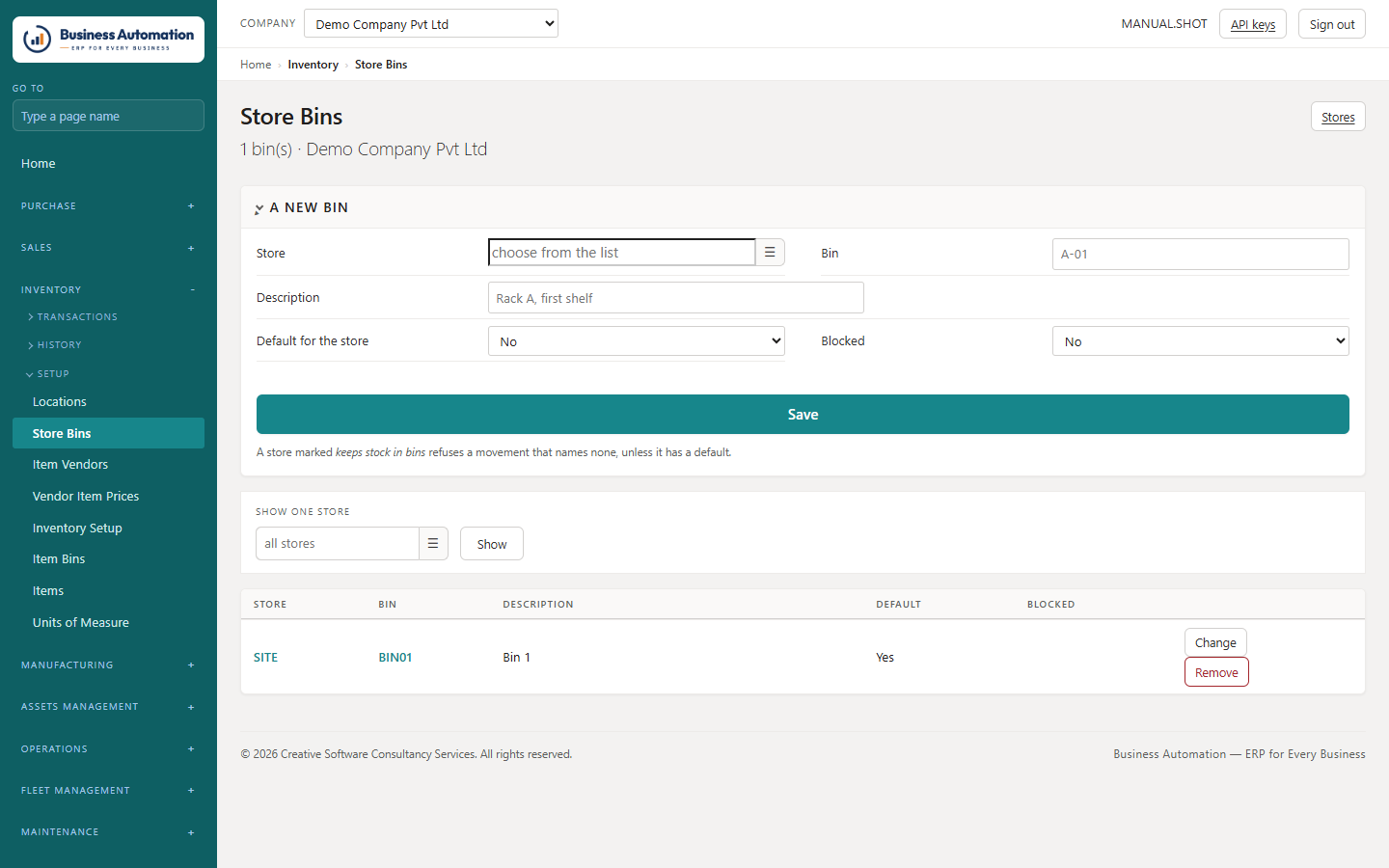Expand the History submenu
The width and height of the screenshot is (1389, 868).
pos(55,345)
